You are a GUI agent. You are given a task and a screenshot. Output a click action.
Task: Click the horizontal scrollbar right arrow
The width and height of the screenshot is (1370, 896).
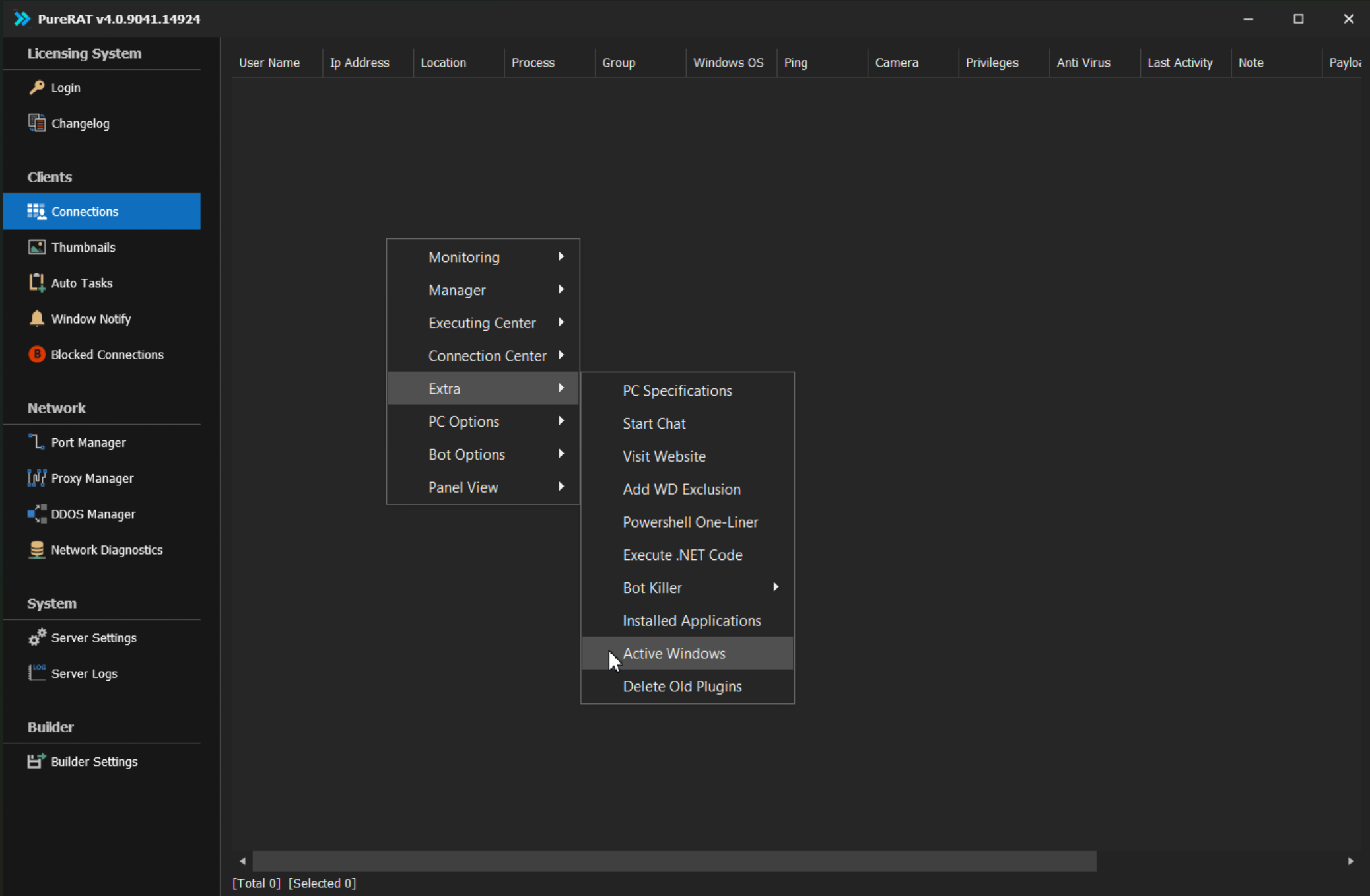click(1351, 861)
